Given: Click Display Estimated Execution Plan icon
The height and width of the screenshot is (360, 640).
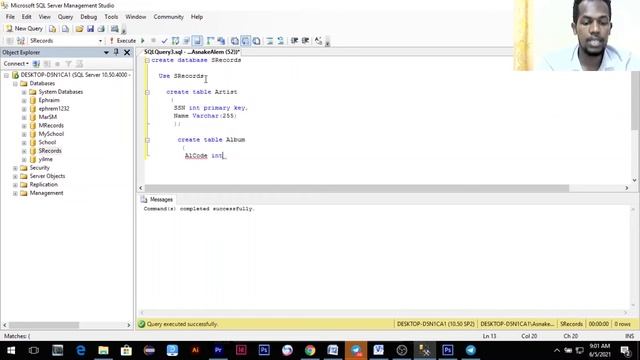Looking at the screenshot, I should (x=176, y=41).
